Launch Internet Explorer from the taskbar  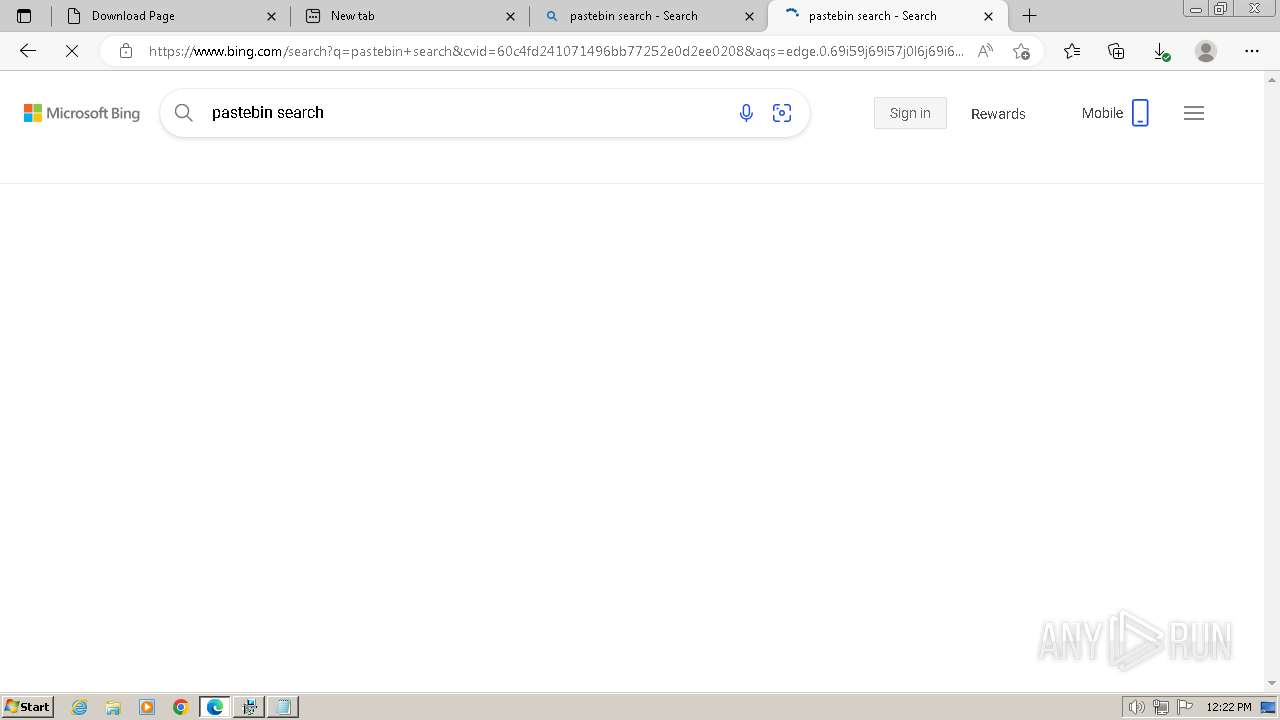(x=80, y=707)
